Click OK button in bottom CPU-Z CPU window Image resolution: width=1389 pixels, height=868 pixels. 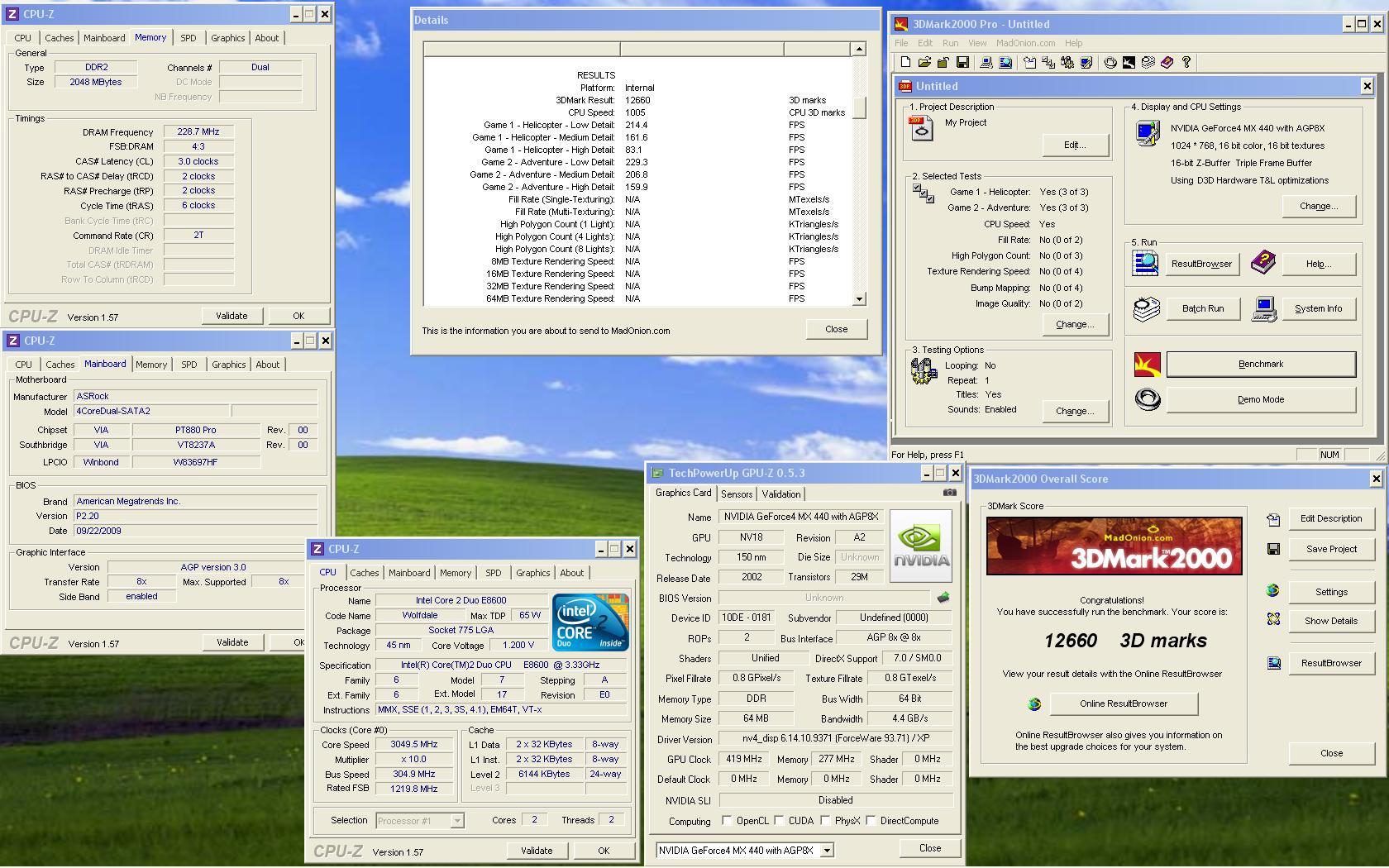click(603, 851)
